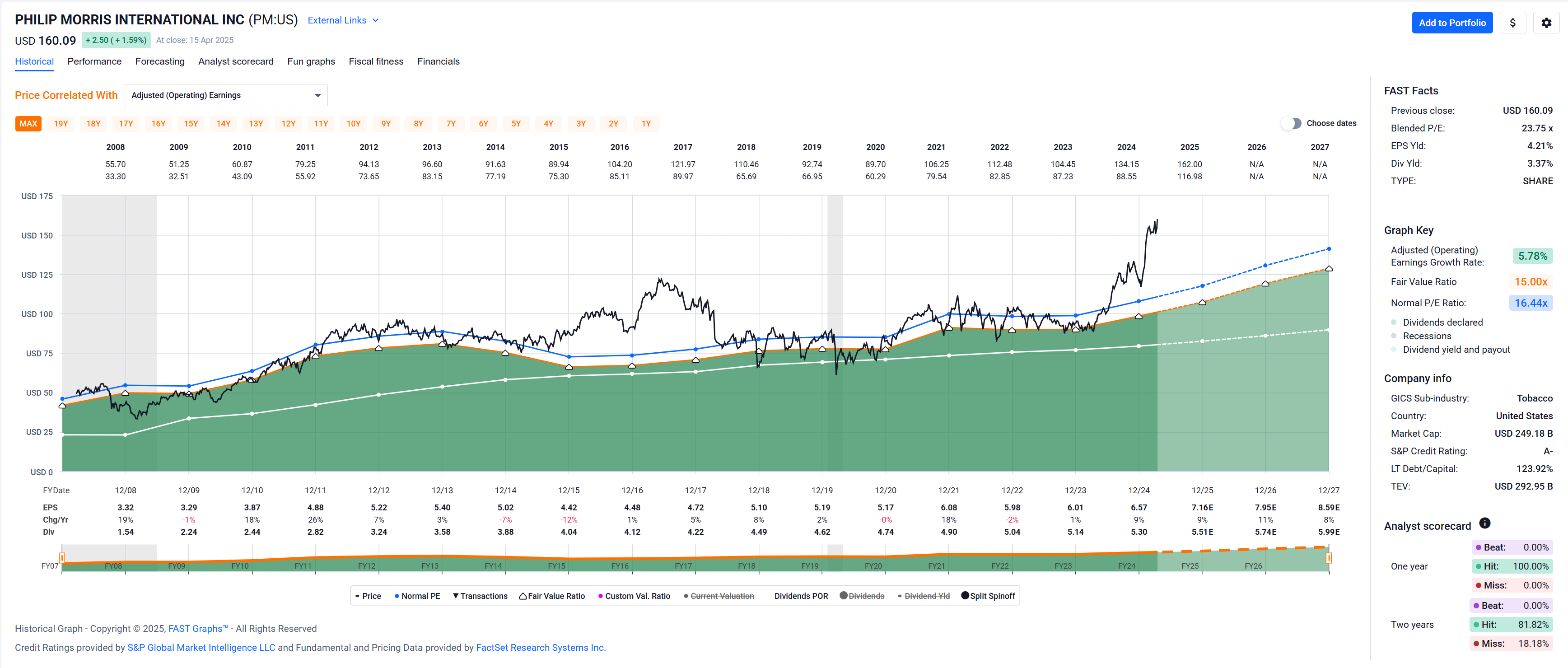Image resolution: width=1568 pixels, height=668 pixels.
Task: Click the 16.44x Normal P/E swatch
Action: pyautogui.click(x=1531, y=303)
